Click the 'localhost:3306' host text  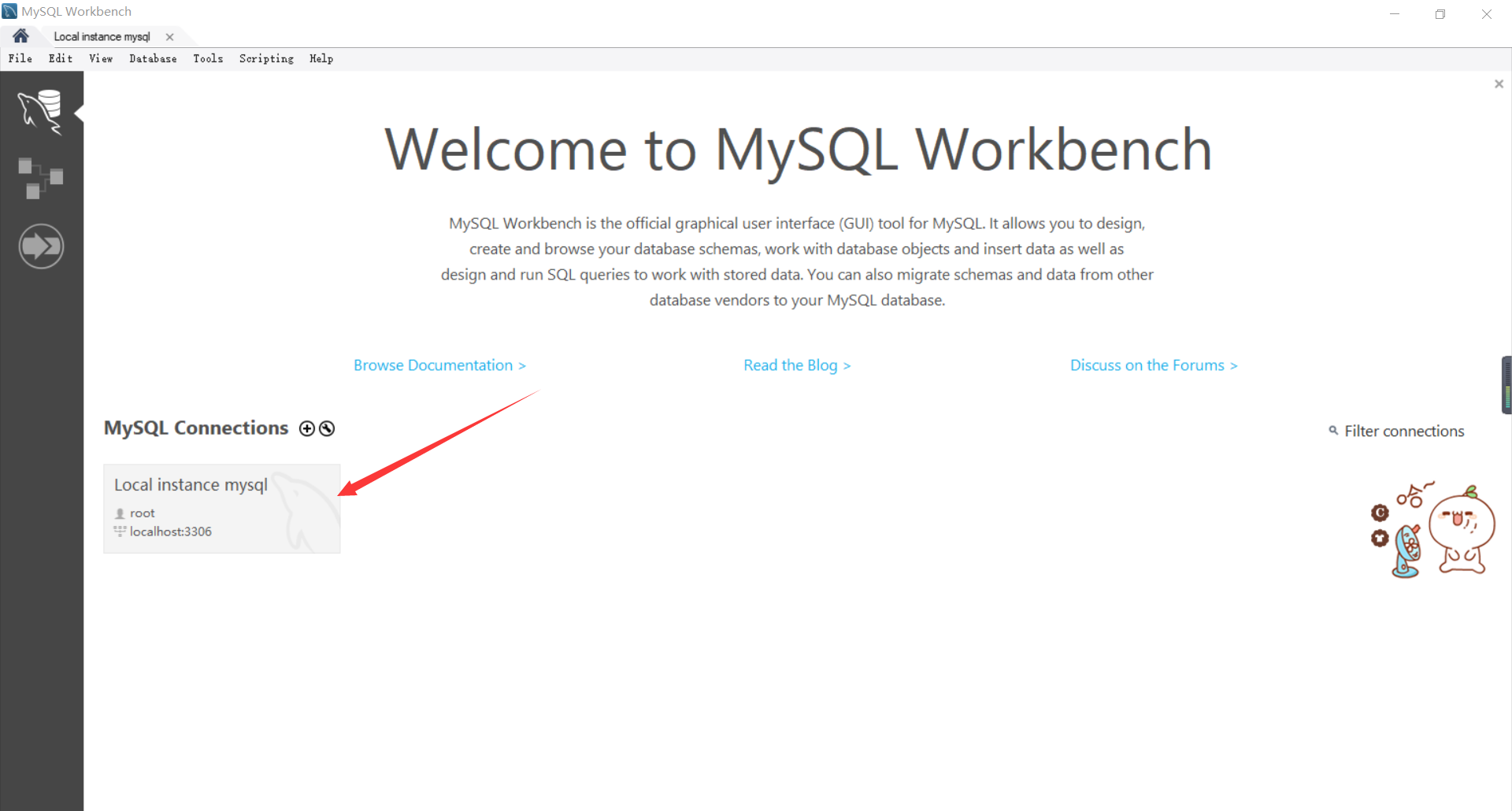171,531
